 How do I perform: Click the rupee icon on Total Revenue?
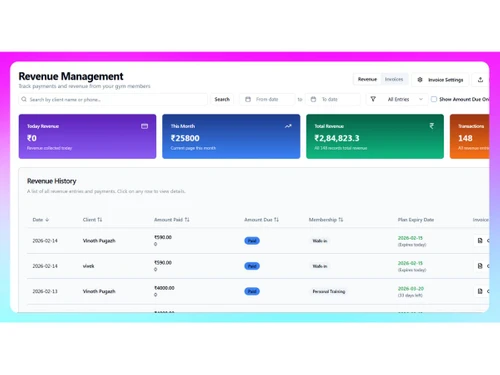point(432,126)
